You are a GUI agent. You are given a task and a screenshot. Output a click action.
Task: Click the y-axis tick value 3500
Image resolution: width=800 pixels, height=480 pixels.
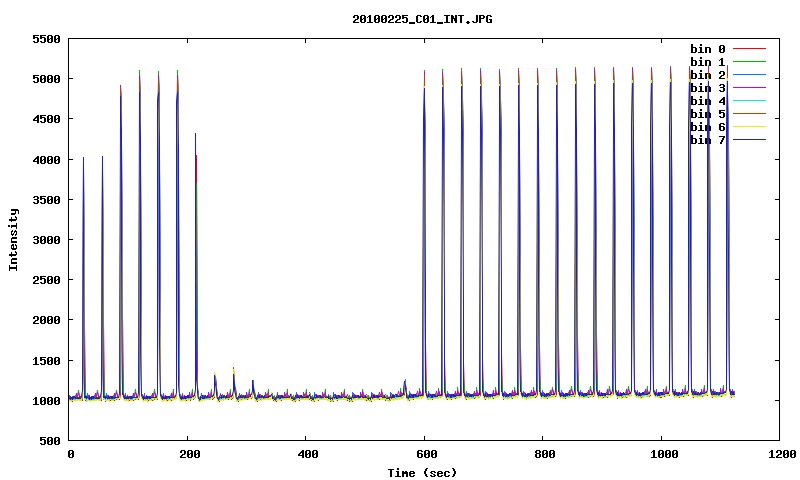pyautogui.click(x=46, y=200)
